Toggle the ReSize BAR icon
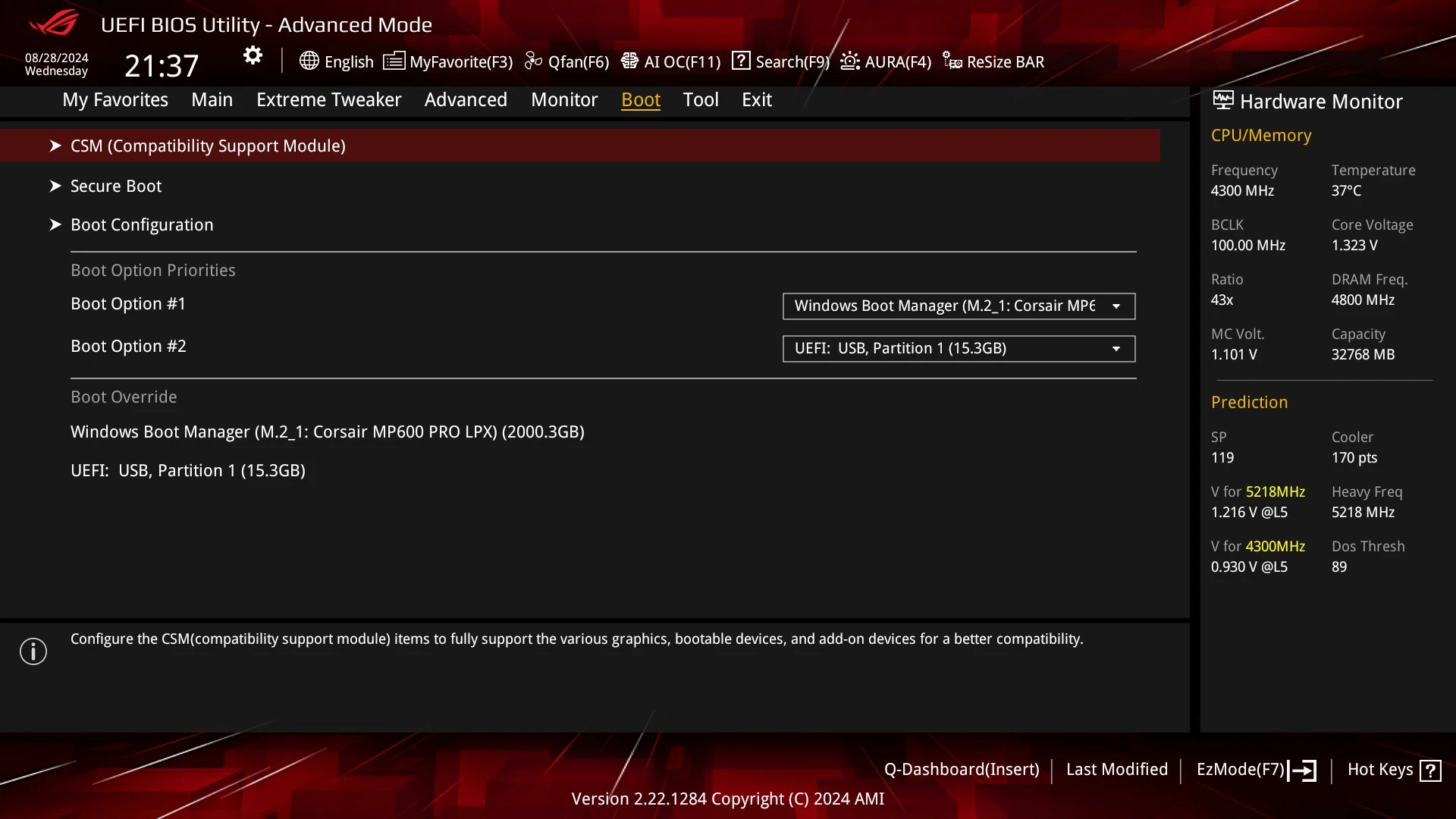This screenshot has width=1456, height=819. [x=952, y=61]
